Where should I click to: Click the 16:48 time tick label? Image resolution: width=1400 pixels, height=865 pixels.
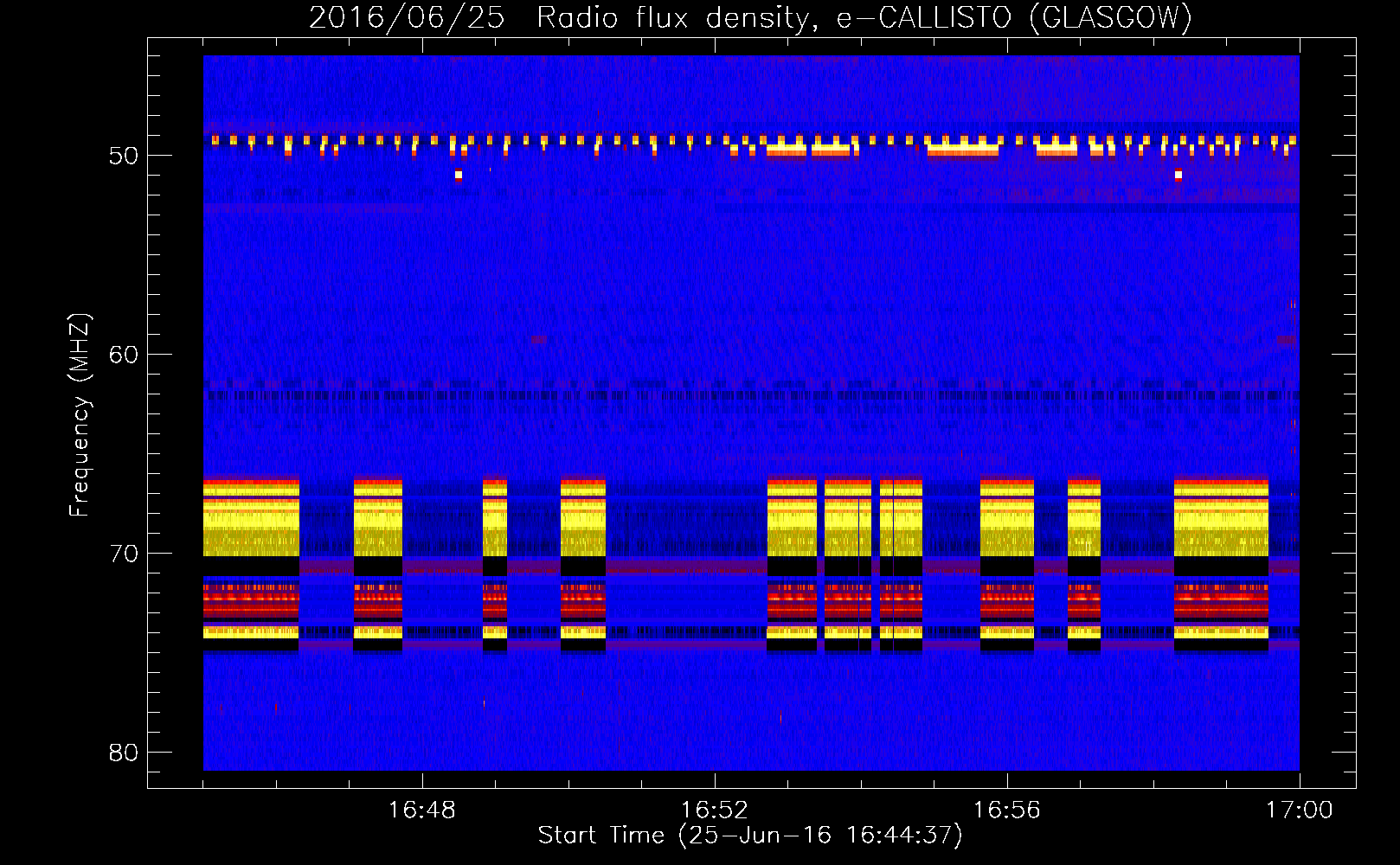pos(421,811)
